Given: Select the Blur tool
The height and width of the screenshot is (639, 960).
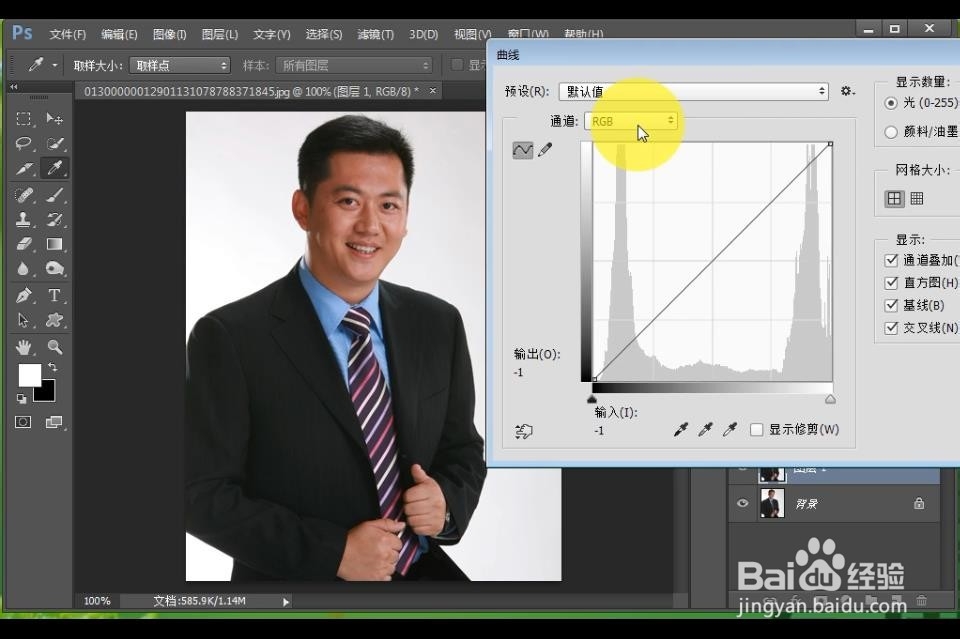Looking at the screenshot, I should (24, 269).
